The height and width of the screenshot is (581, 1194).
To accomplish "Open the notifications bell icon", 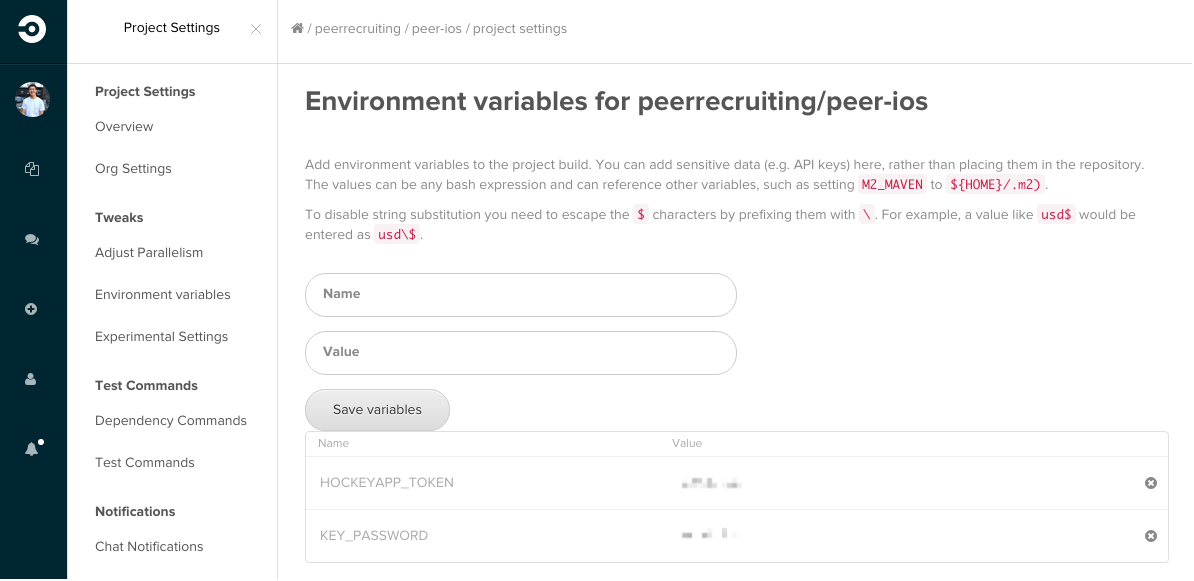I will pos(32,449).
